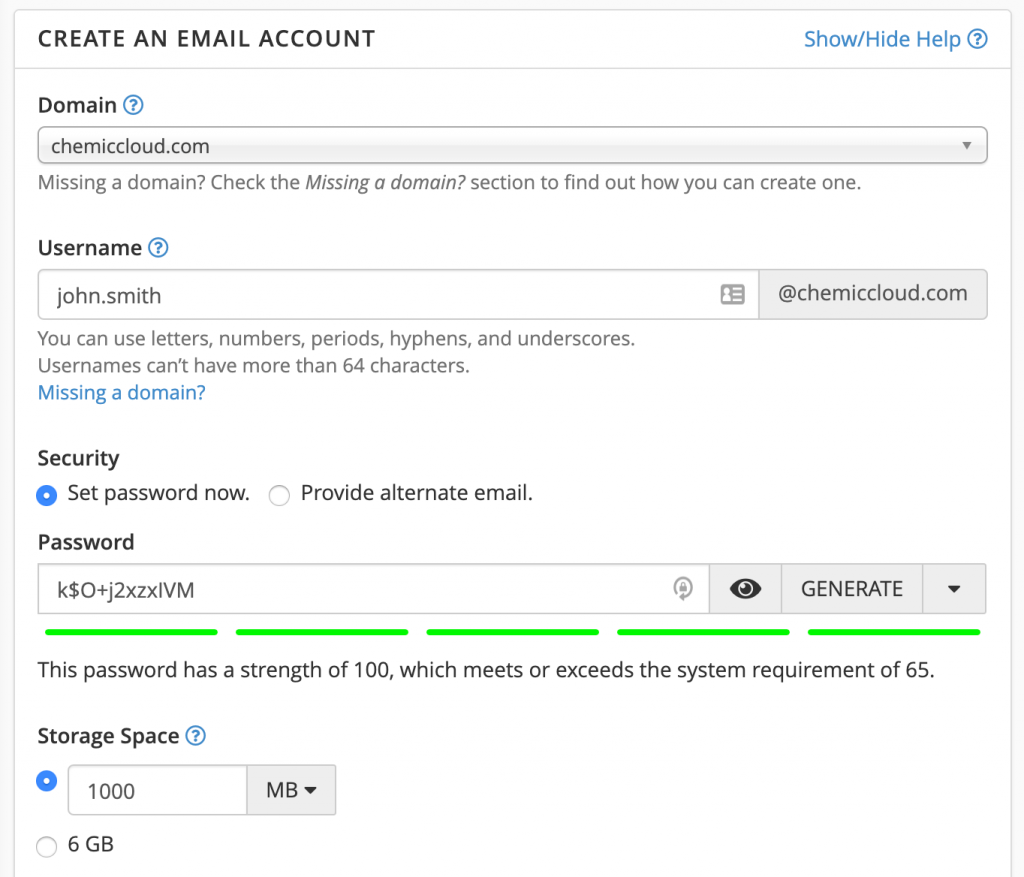This screenshot has width=1024, height=877.
Task: Click the Username help question mark icon
Action: click(158, 248)
